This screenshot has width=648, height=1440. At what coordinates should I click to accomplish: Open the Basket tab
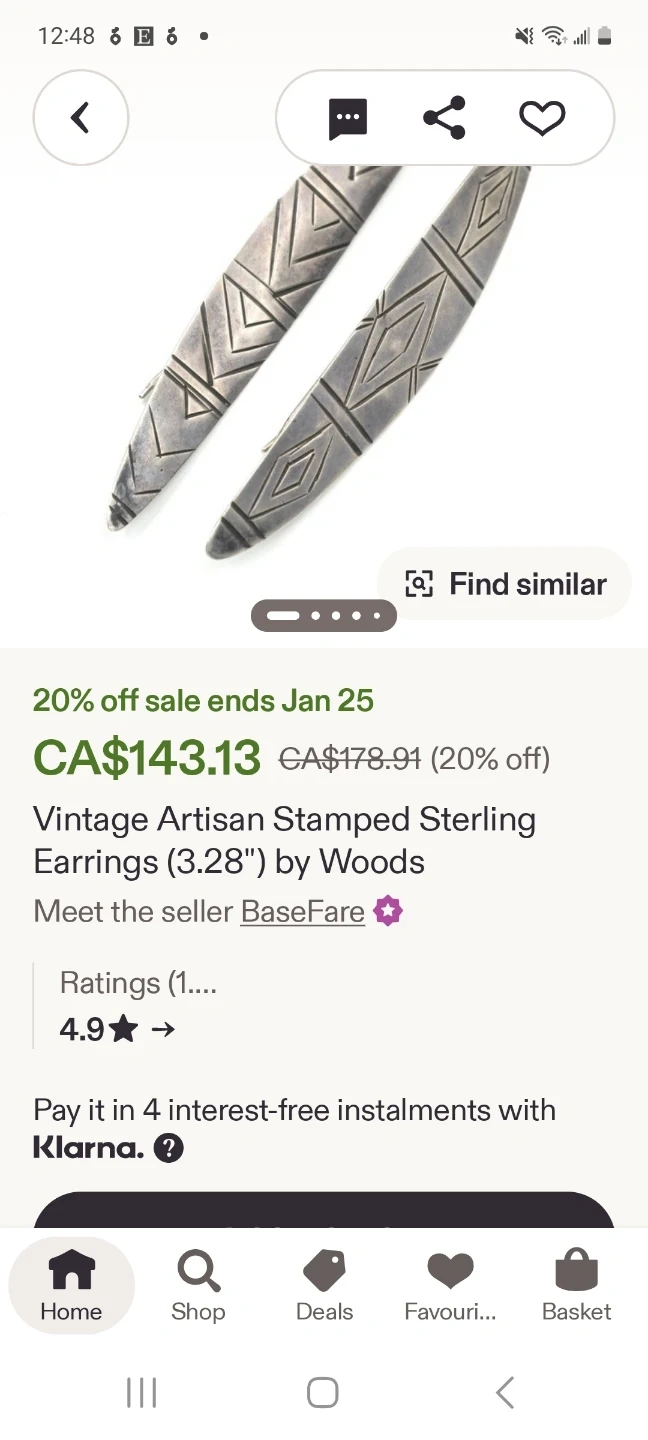(576, 1286)
